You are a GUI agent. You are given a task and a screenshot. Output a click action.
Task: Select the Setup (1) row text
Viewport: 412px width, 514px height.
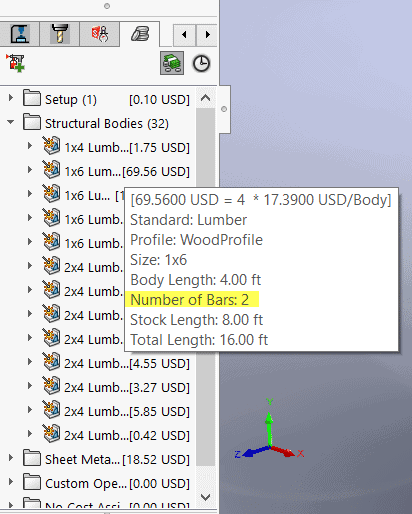(x=71, y=99)
